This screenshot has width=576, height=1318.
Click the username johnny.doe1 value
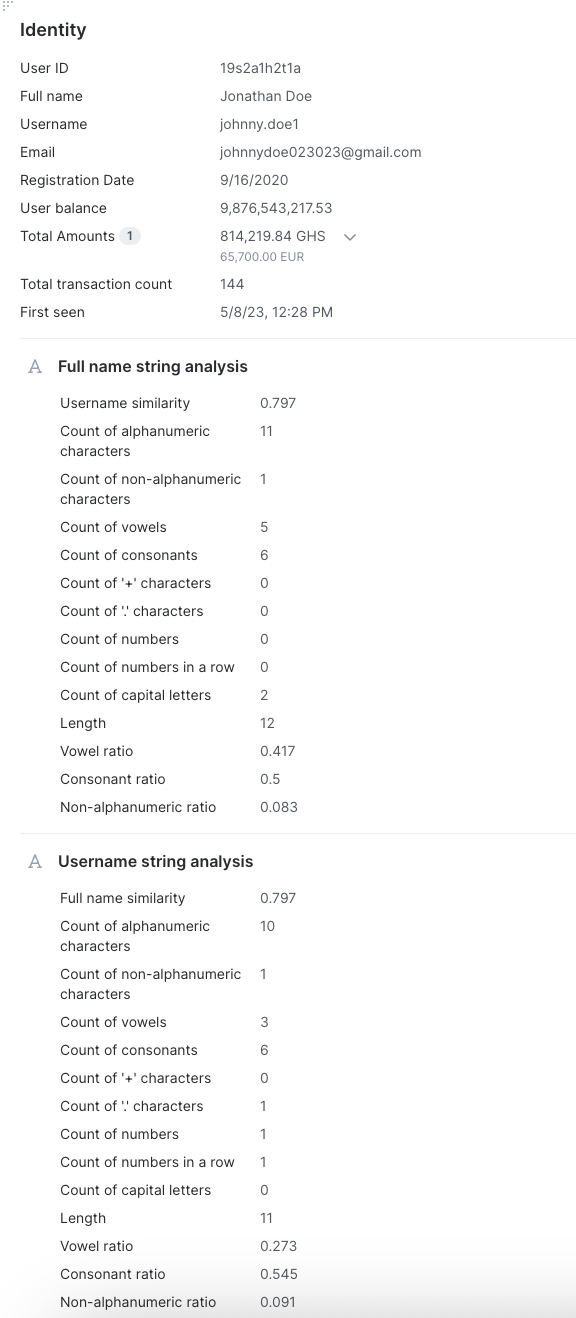(260, 124)
